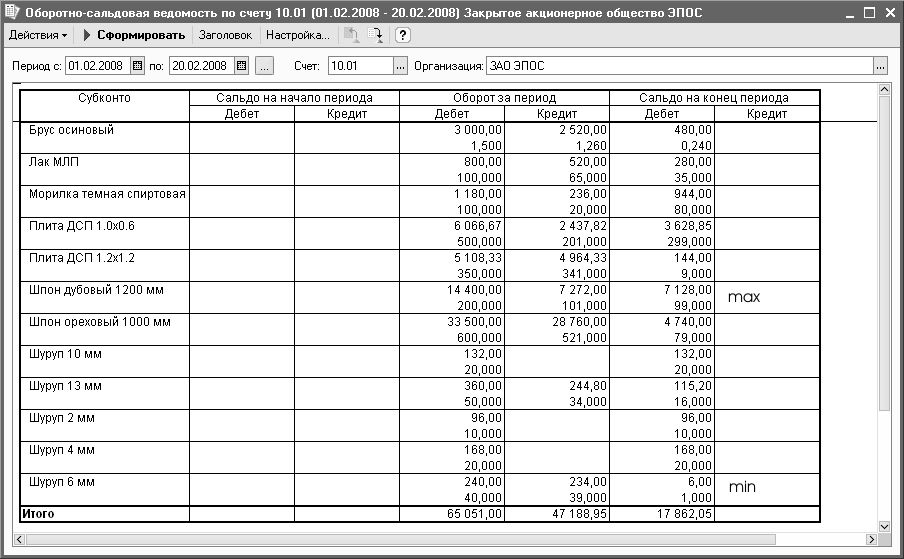Select Шпон дубовый 1200 мм row
The width and height of the screenshot is (904, 559).
point(96,290)
